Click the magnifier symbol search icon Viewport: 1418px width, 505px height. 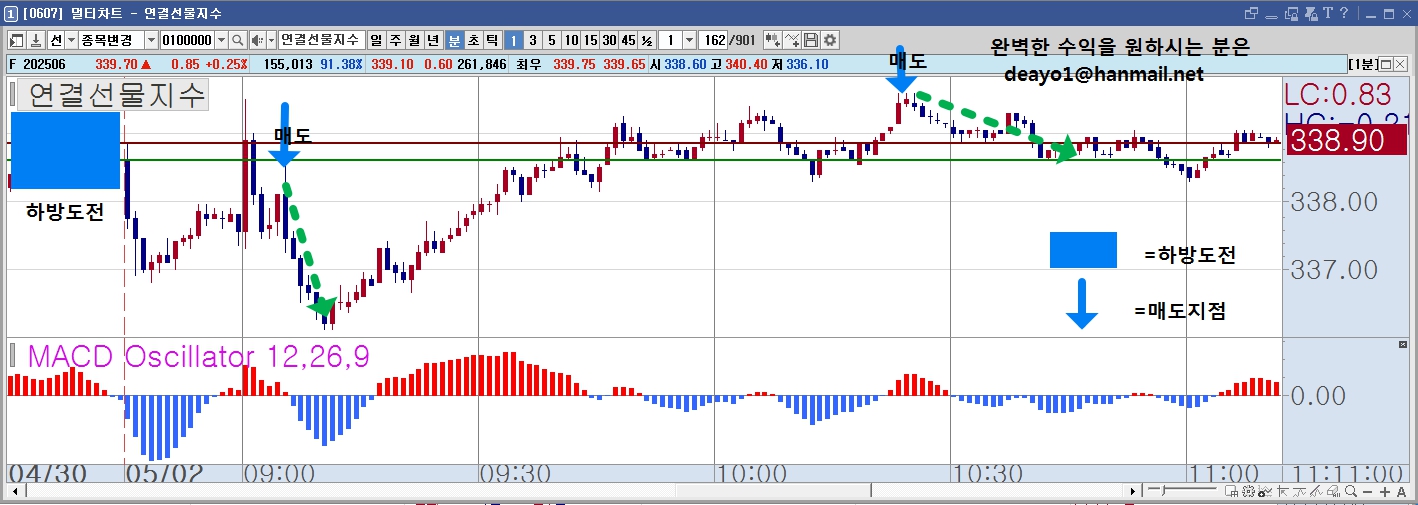click(x=238, y=40)
